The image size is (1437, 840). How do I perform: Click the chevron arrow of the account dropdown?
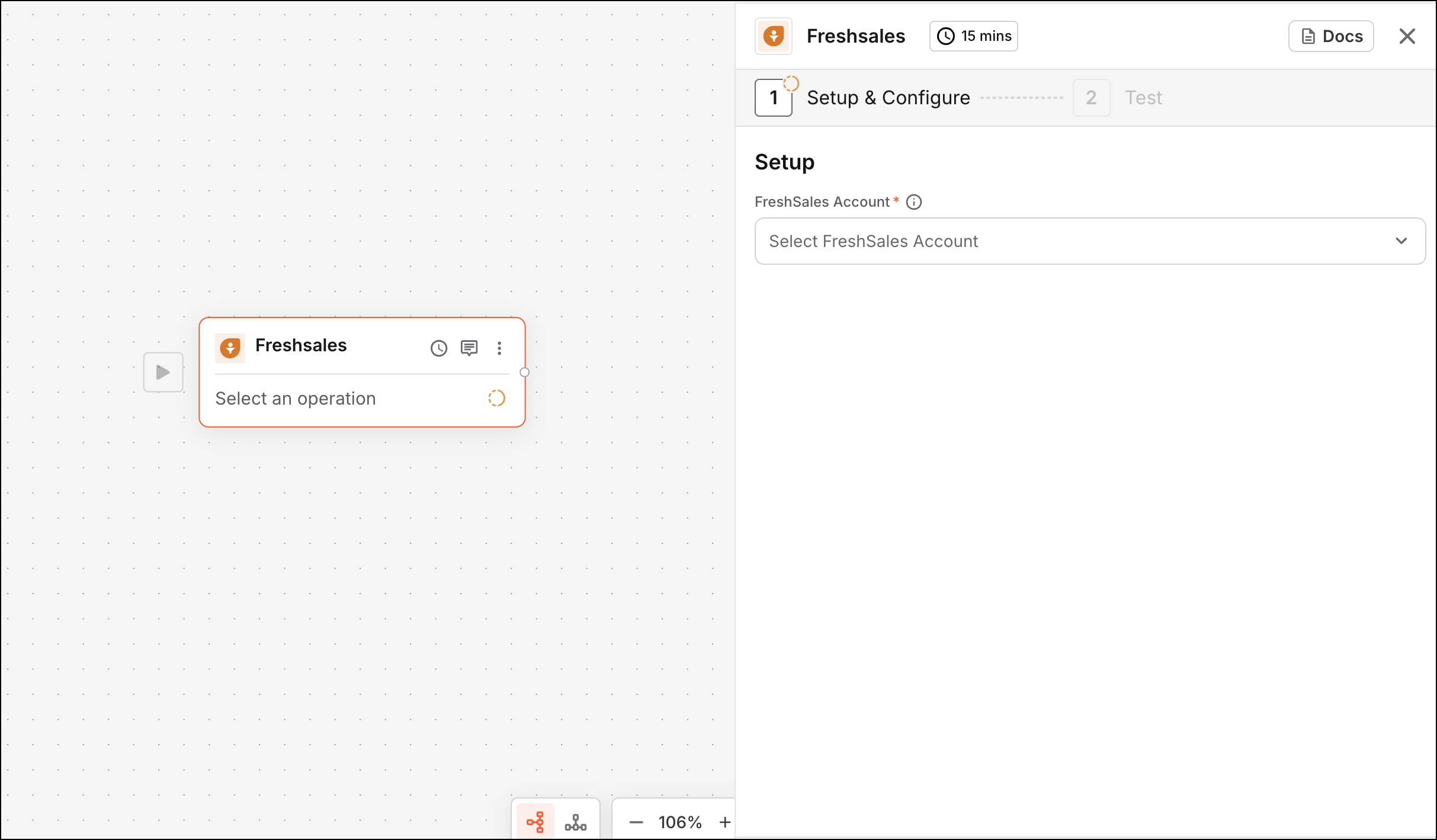1401,241
